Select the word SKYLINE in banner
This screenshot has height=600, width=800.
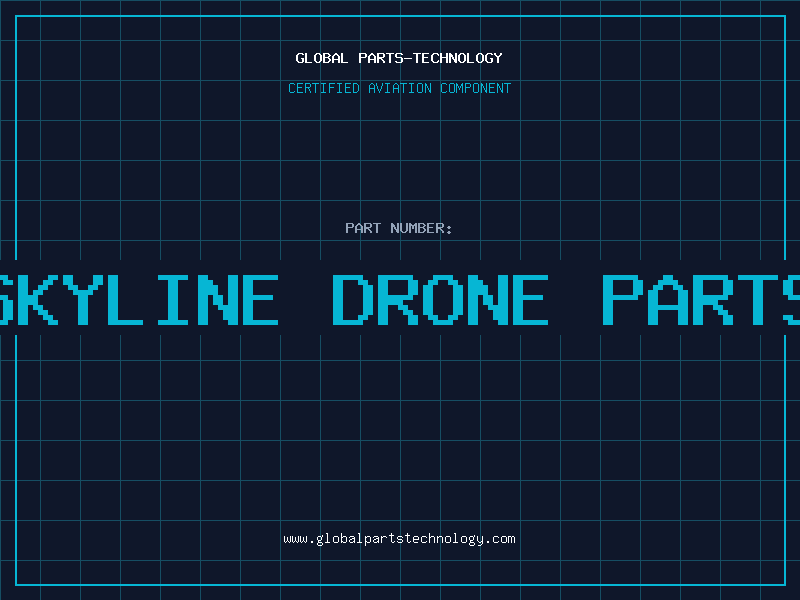139,299
